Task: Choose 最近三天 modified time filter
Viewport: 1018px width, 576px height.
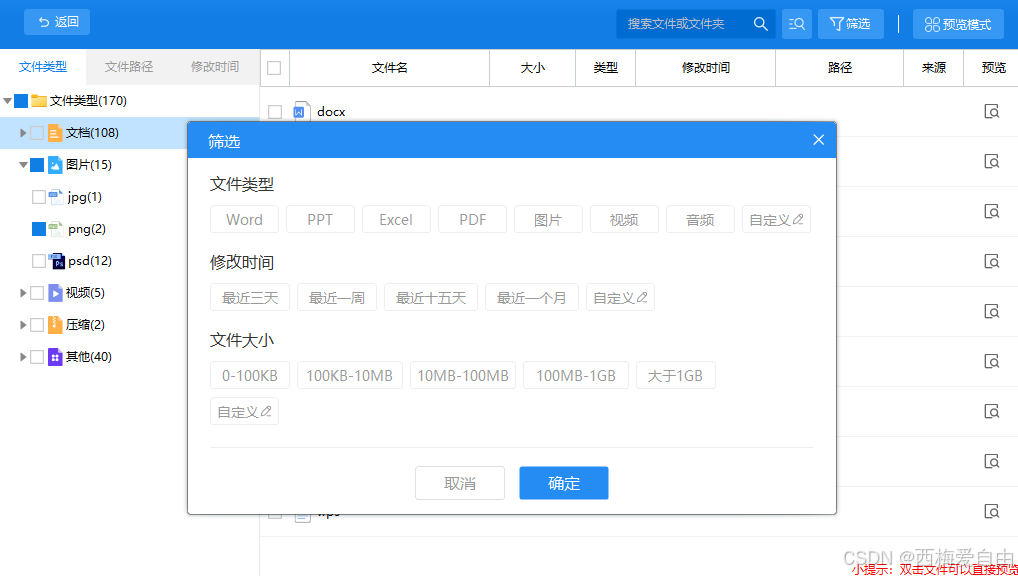Action: [x=250, y=297]
